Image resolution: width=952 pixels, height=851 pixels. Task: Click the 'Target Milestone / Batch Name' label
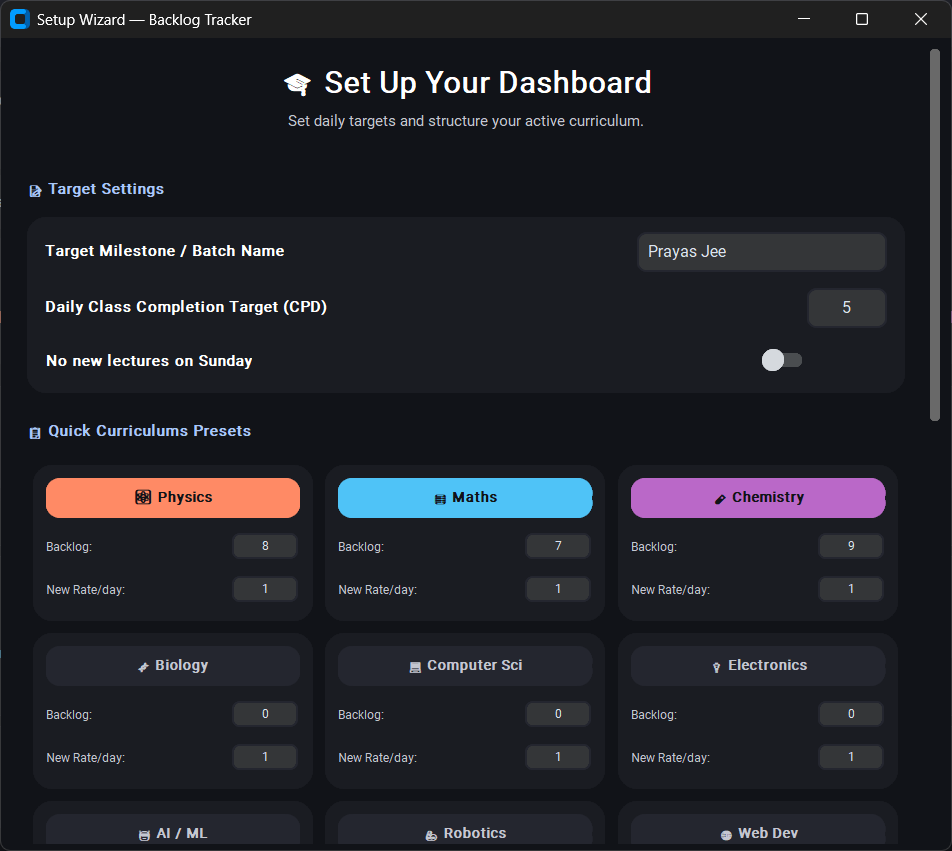coord(165,251)
